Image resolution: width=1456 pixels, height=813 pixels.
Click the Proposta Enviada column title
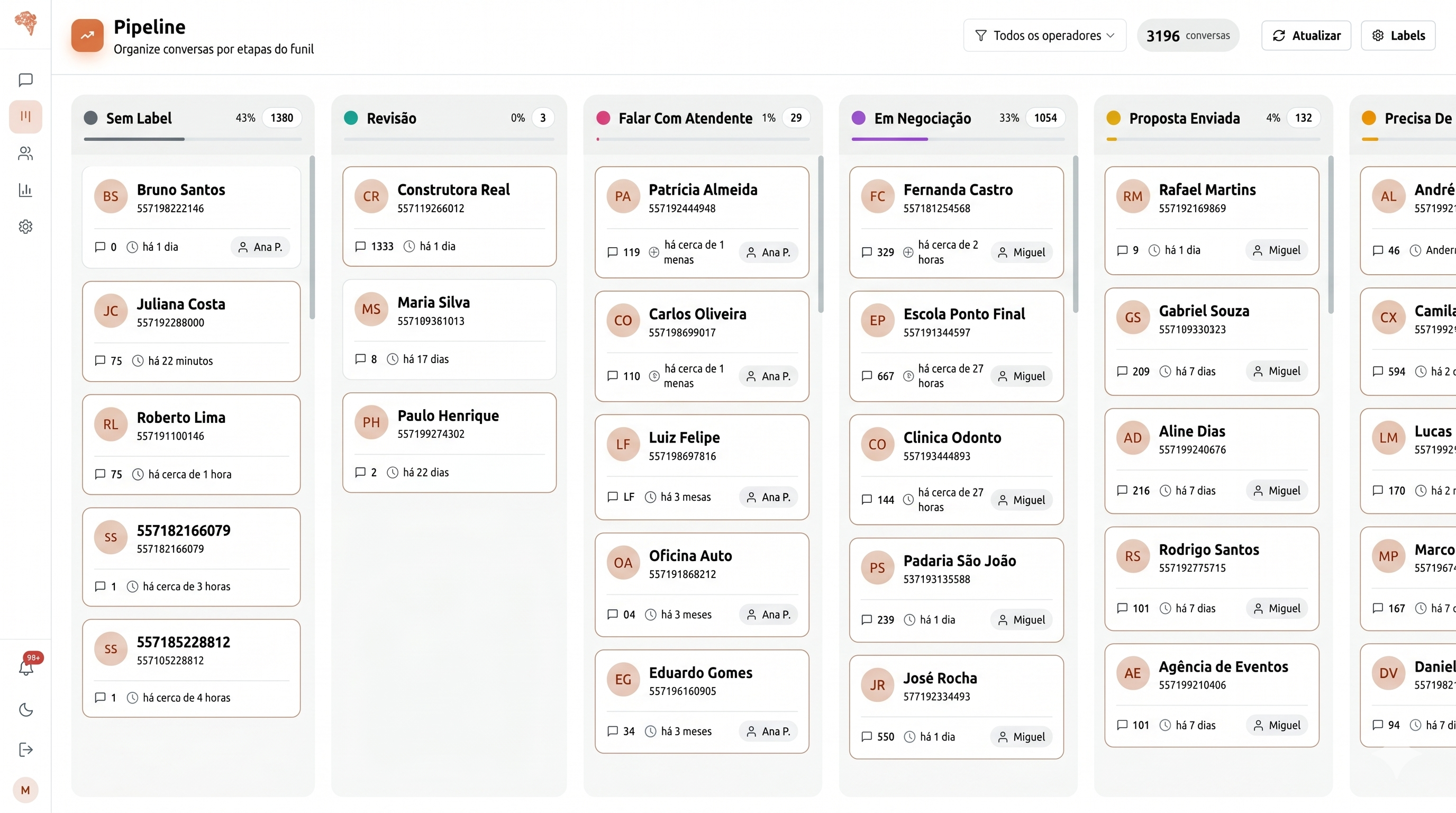click(x=1185, y=118)
